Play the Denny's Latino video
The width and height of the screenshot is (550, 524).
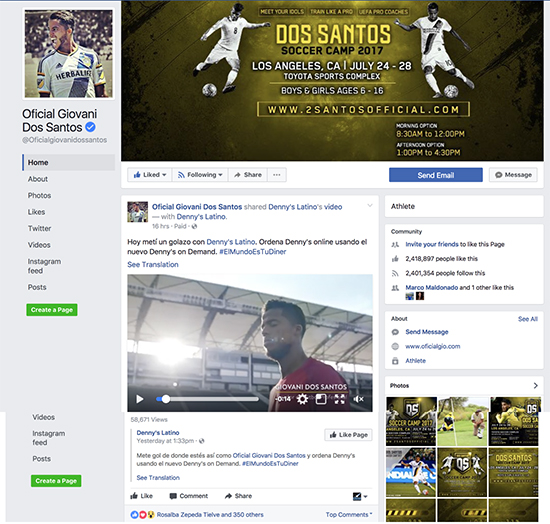pos(140,399)
